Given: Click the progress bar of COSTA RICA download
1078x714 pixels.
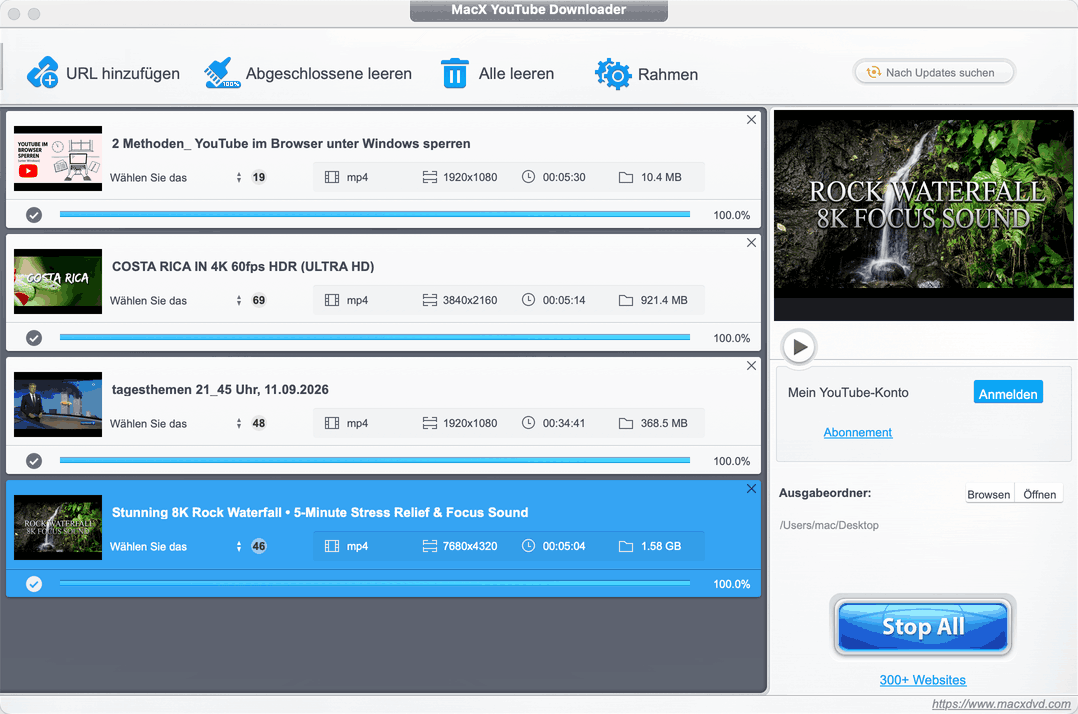Looking at the screenshot, I should coord(375,337).
